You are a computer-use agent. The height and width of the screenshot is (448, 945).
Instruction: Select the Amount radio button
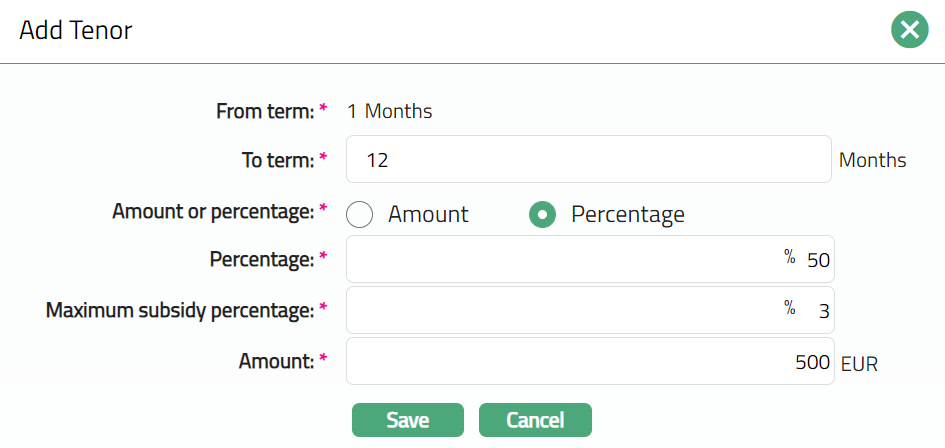coord(360,214)
